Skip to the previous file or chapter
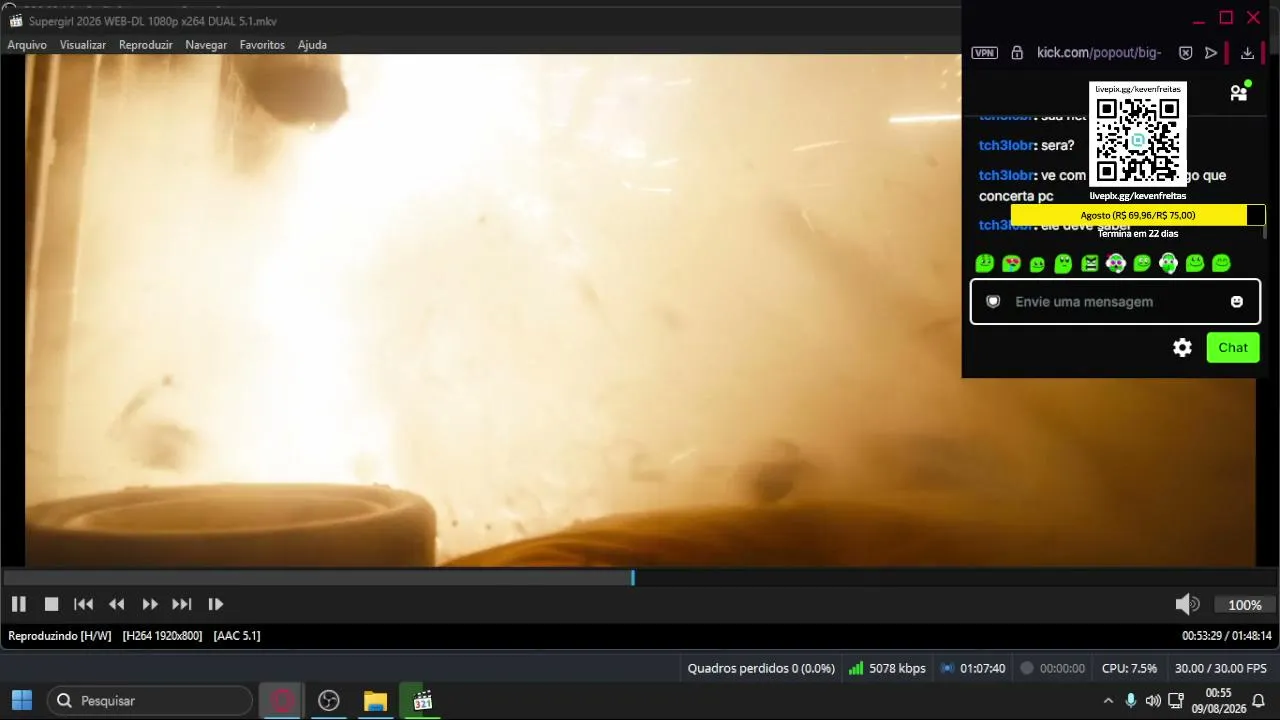Viewport: 1280px width, 720px height. tap(84, 604)
